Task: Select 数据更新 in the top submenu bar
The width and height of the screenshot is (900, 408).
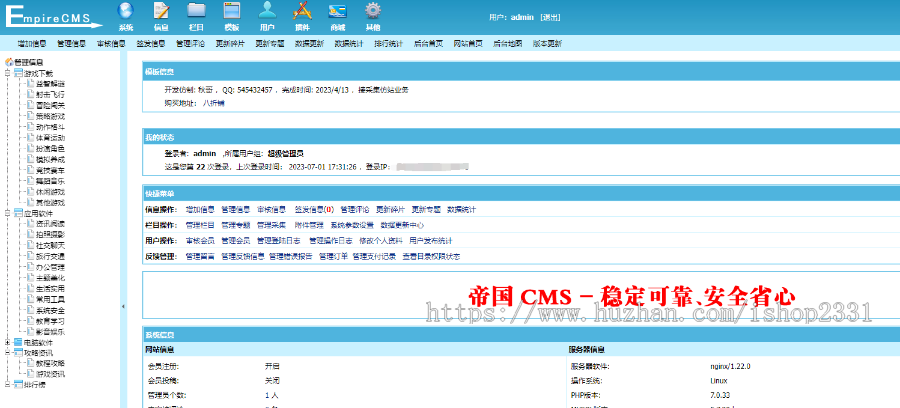Action: (309, 43)
